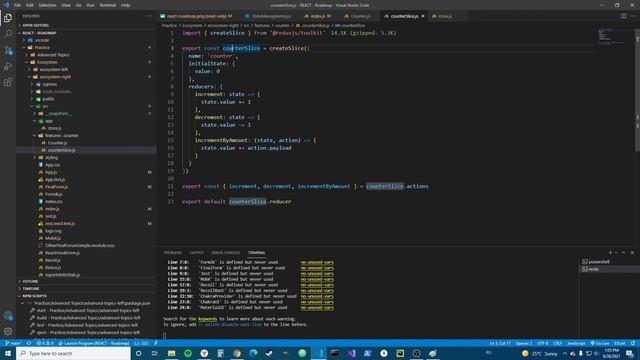Click the notifications bell in status bar
Screen dimensions: 640x360
click(633, 343)
